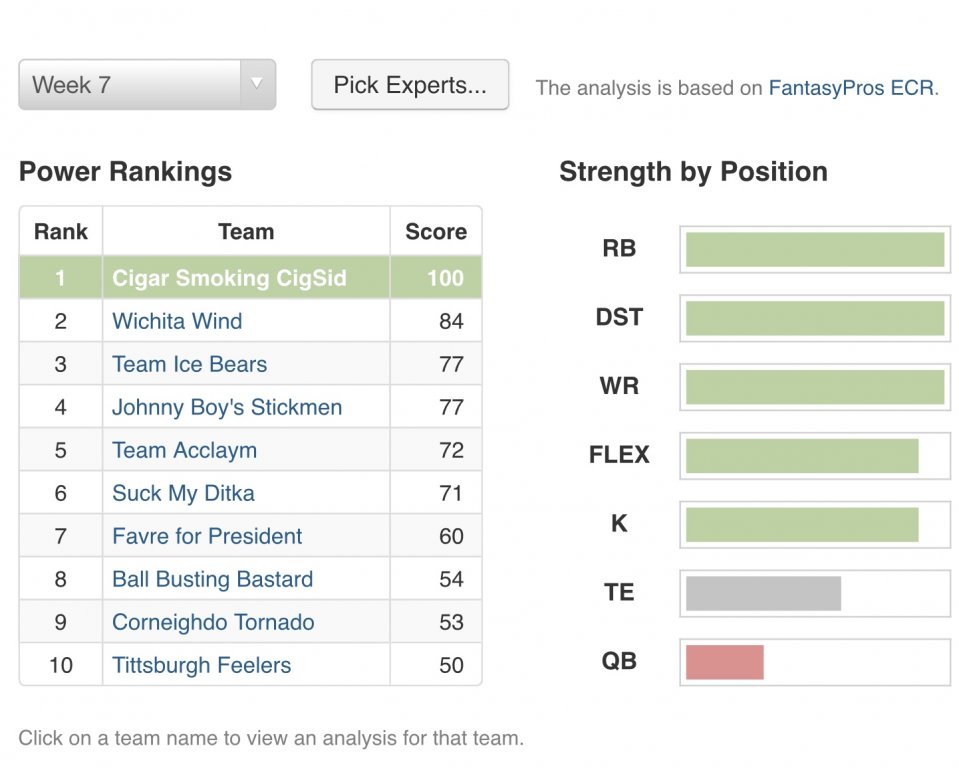The height and width of the screenshot is (768, 959).
Task: Click the Score column header
Action: pyautogui.click(x=435, y=232)
